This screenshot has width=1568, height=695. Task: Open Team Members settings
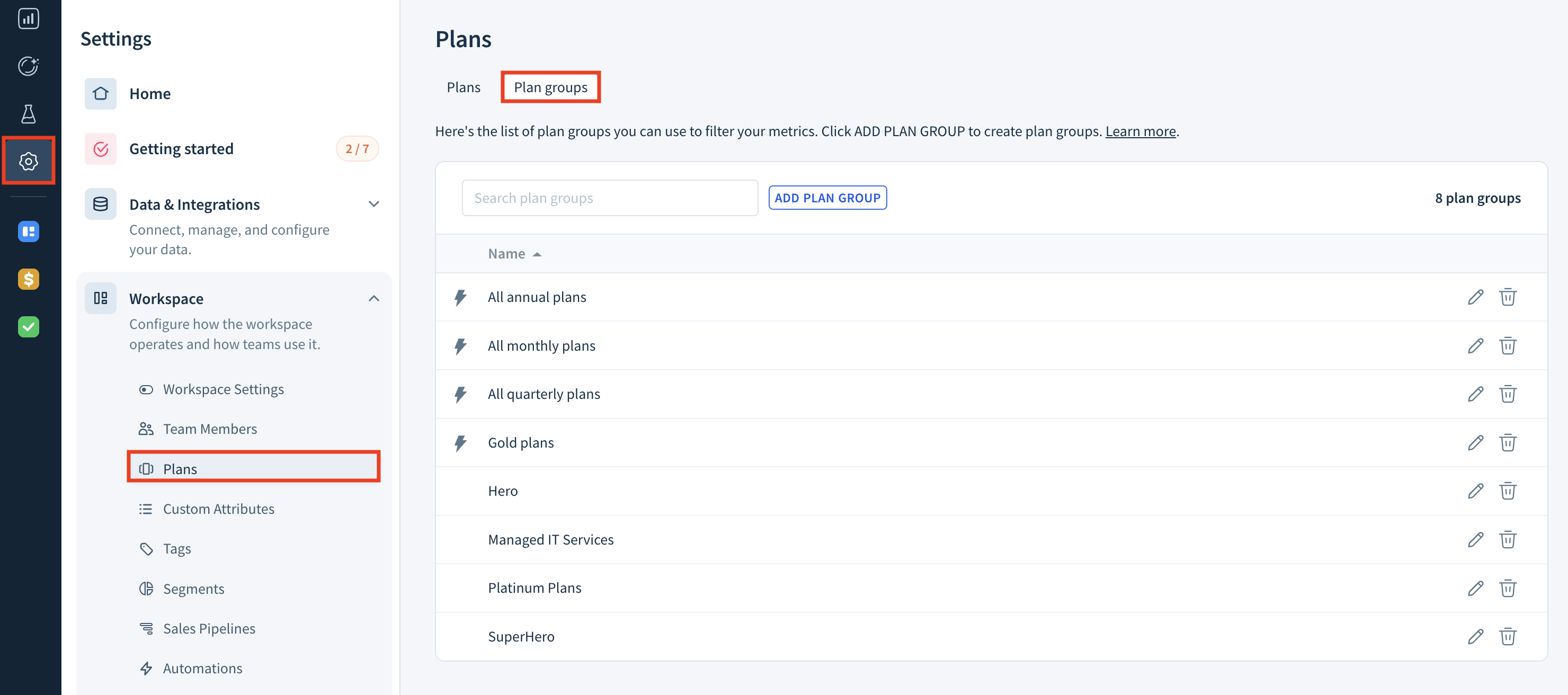click(x=209, y=429)
